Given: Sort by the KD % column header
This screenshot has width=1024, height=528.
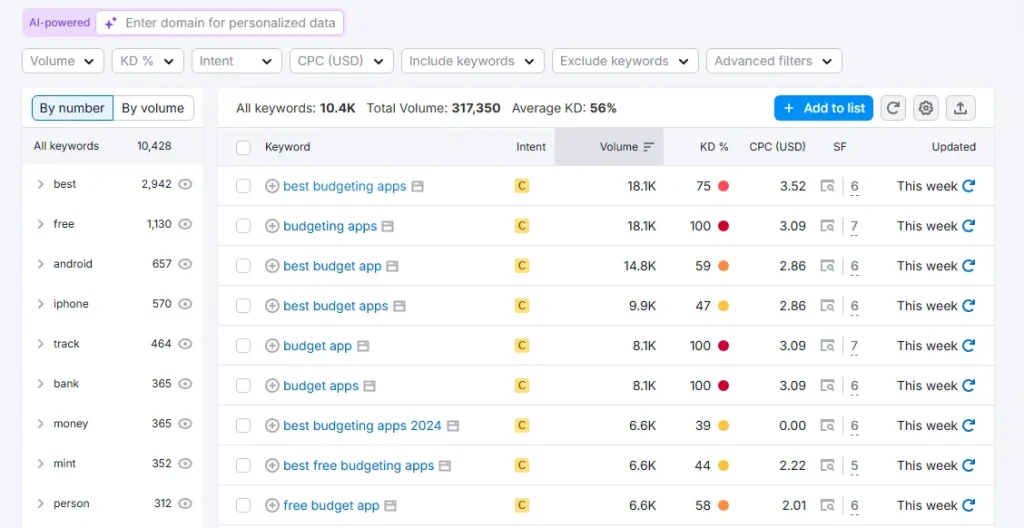Looking at the screenshot, I should 714,147.
